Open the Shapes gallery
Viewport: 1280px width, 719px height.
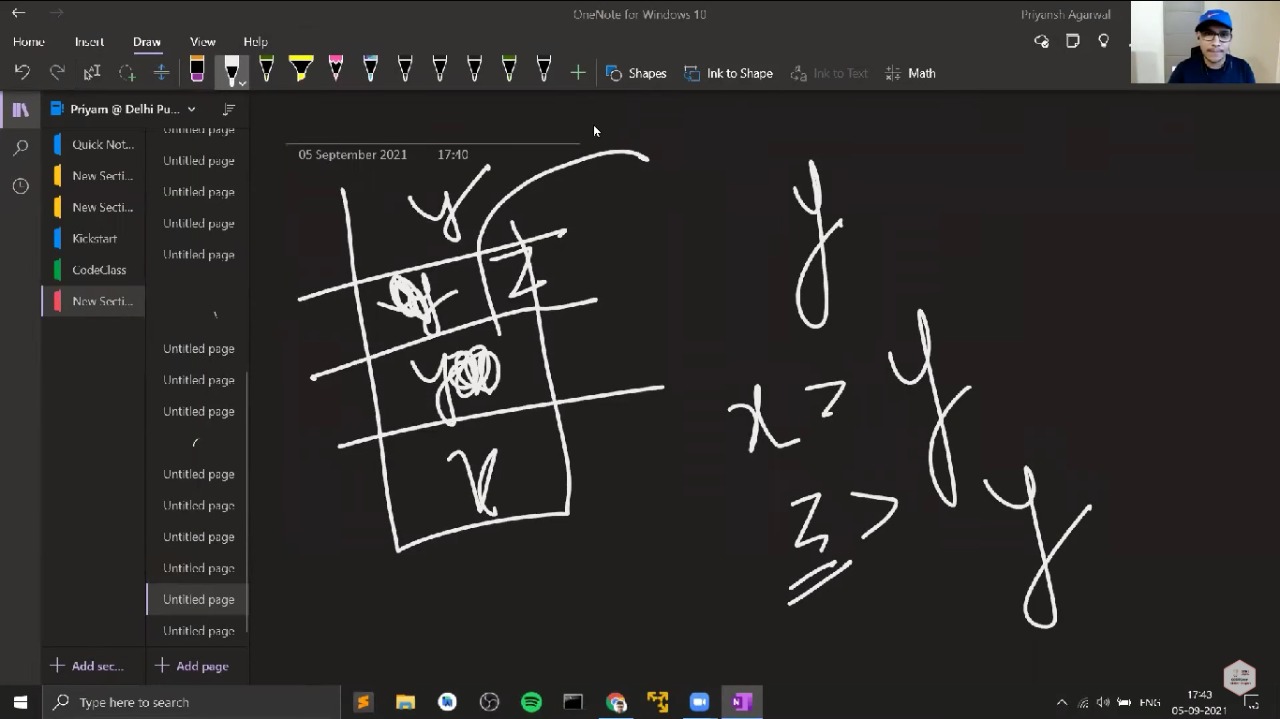(636, 73)
